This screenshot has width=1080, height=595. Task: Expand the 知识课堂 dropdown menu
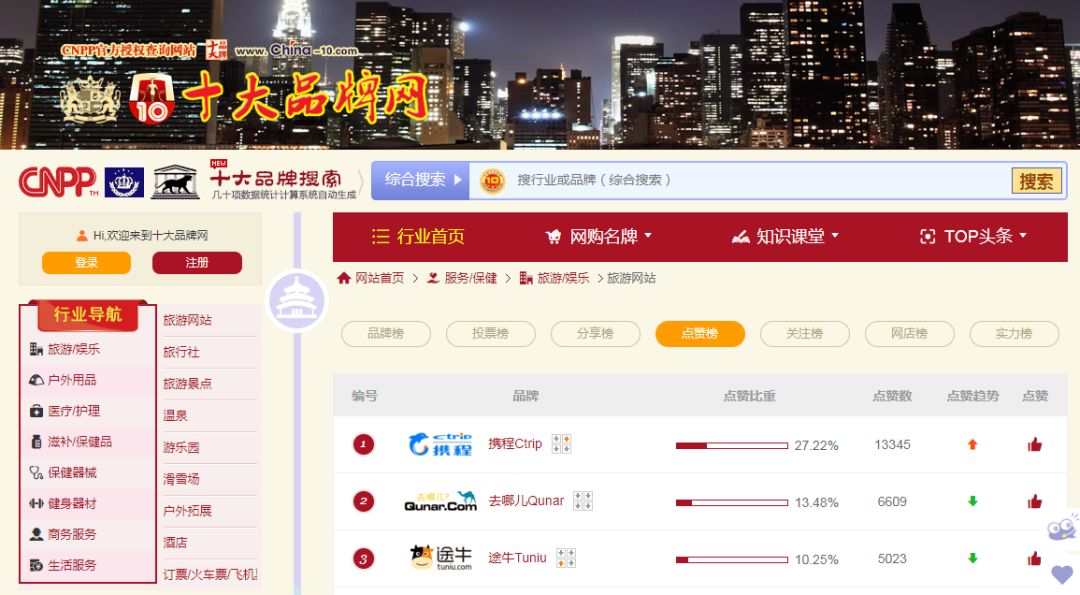click(x=785, y=237)
